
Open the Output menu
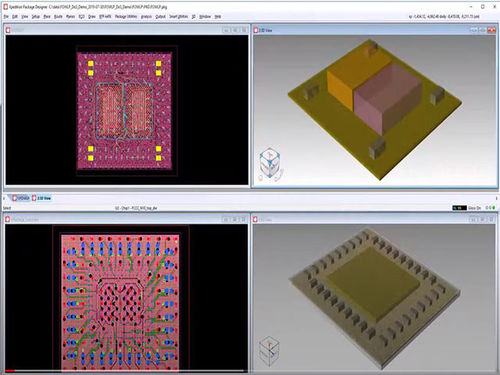point(160,16)
